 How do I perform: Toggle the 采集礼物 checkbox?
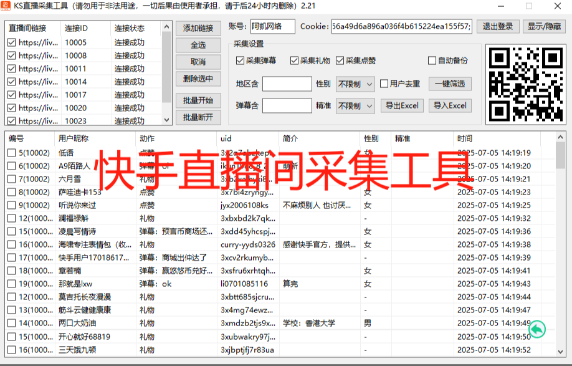pyautogui.click(x=294, y=61)
